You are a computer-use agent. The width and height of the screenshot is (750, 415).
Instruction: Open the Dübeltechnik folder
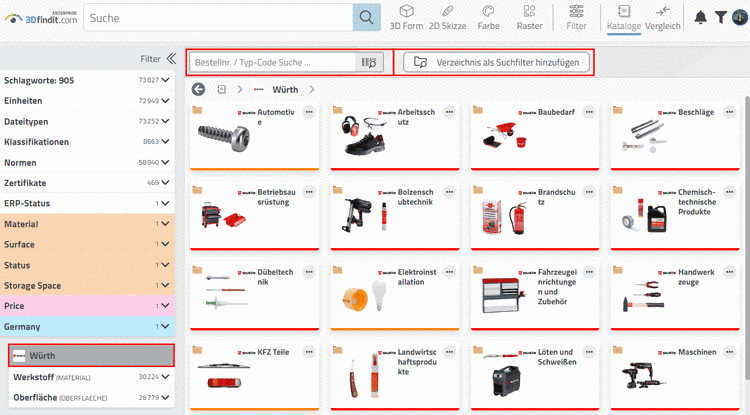click(254, 296)
